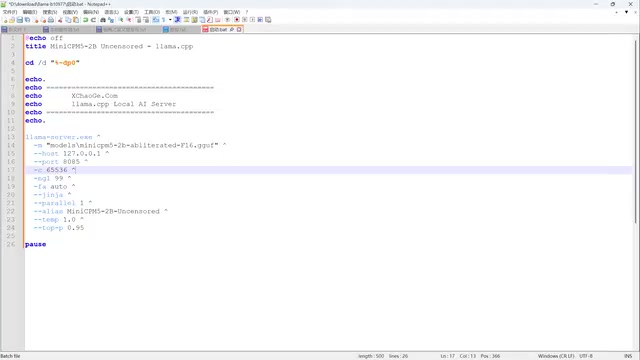Click the Batch file language label in status bar

pyautogui.click(x=11, y=356)
